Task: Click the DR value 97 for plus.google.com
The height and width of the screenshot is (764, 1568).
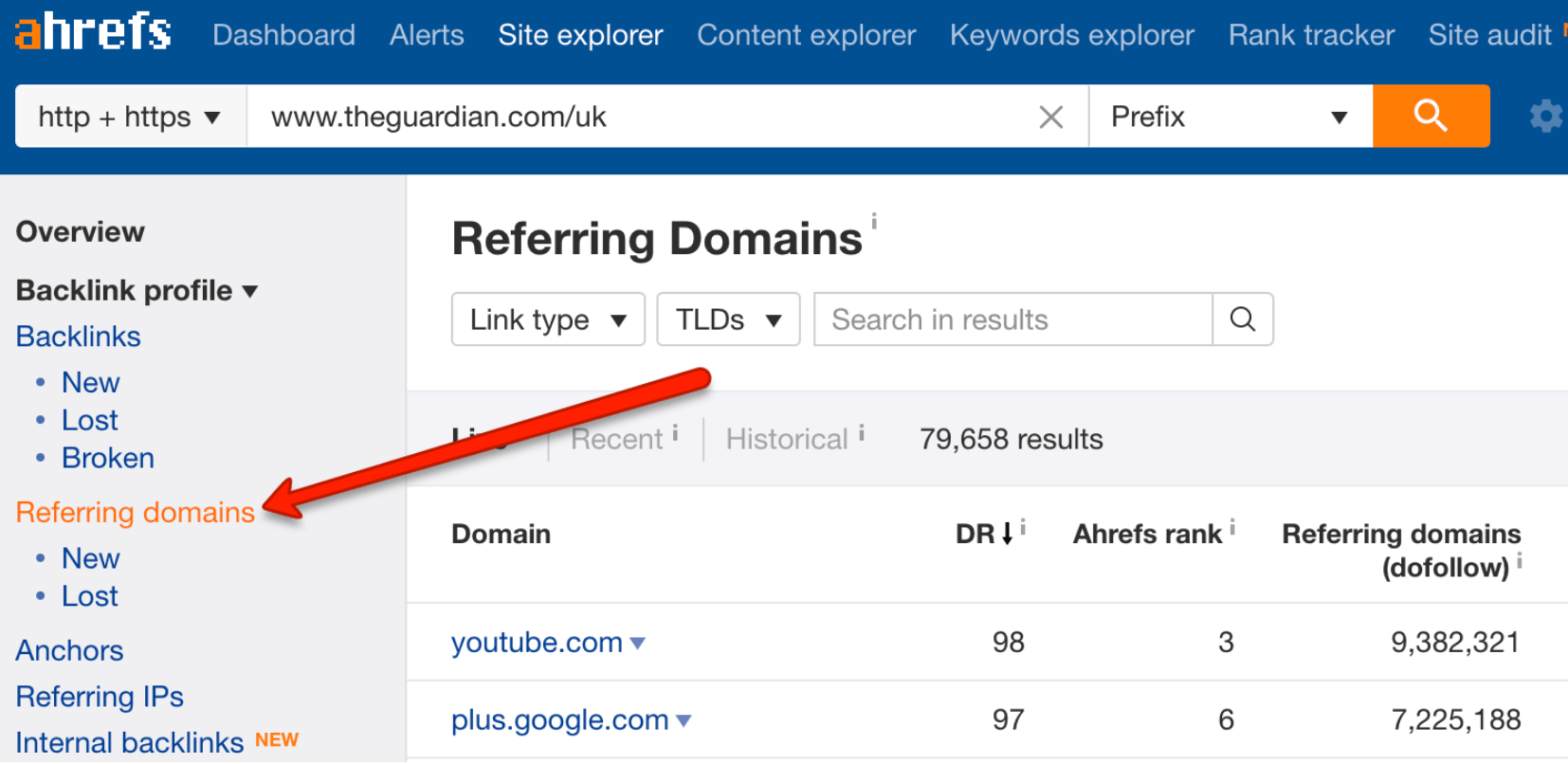Action: [x=1008, y=720]
